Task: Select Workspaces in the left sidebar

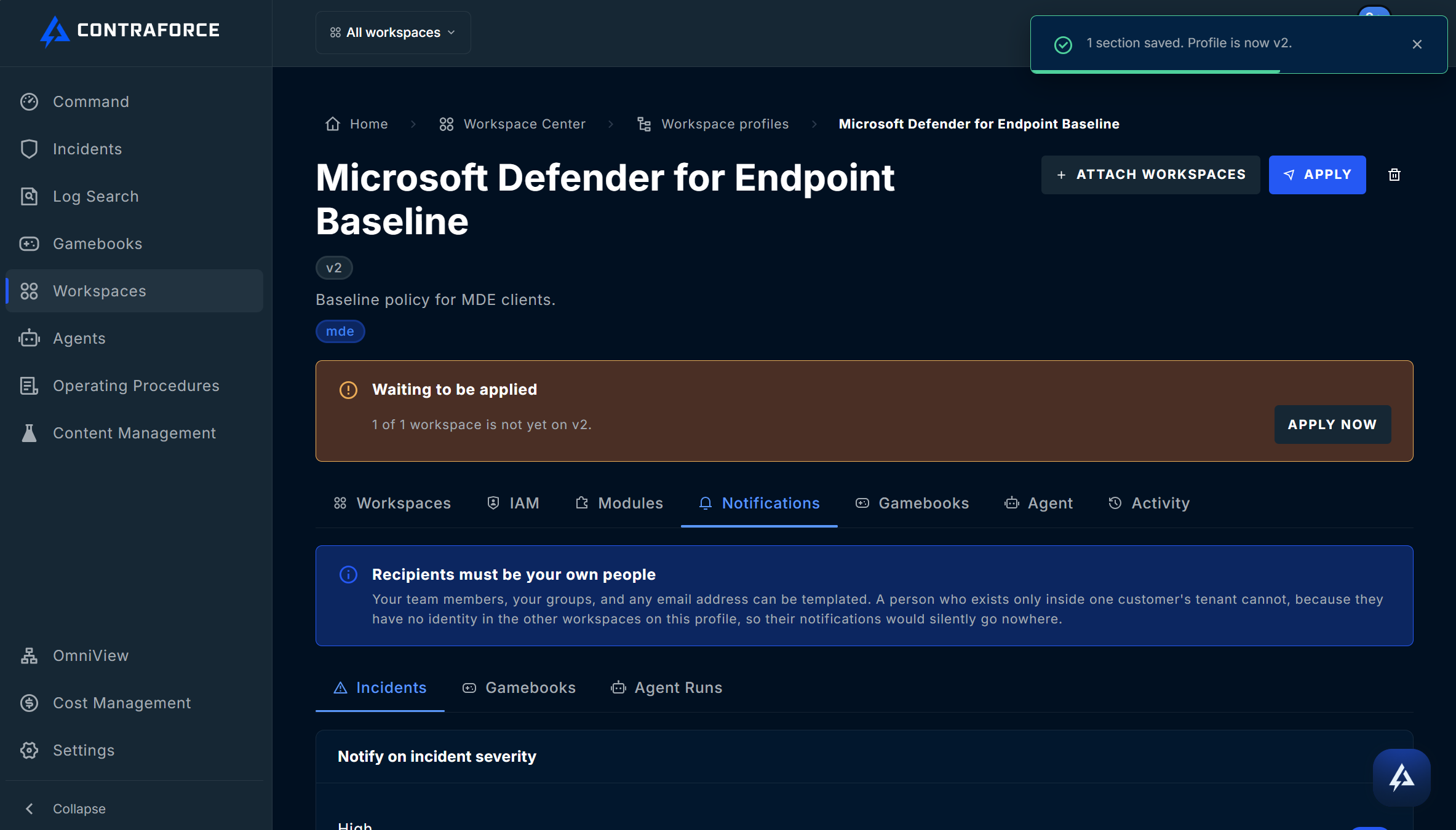Action: click(134, 291)
